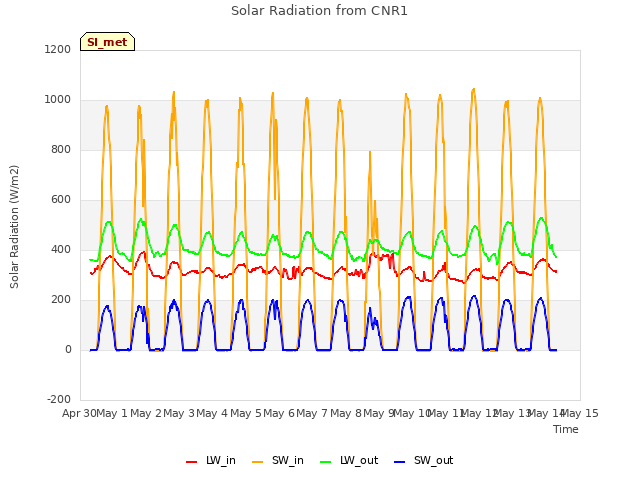Viewport: 640px width, 480px height.
Task: Toggle the SW_out legend entry
Action: click(424, 460)
